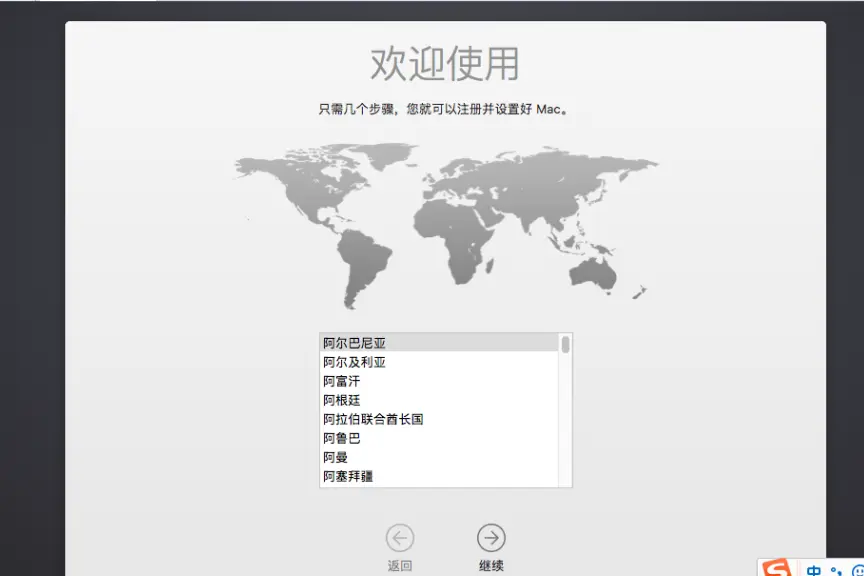Click the world map image
Screen dimensions: 864x576
(x=446, y=226)
